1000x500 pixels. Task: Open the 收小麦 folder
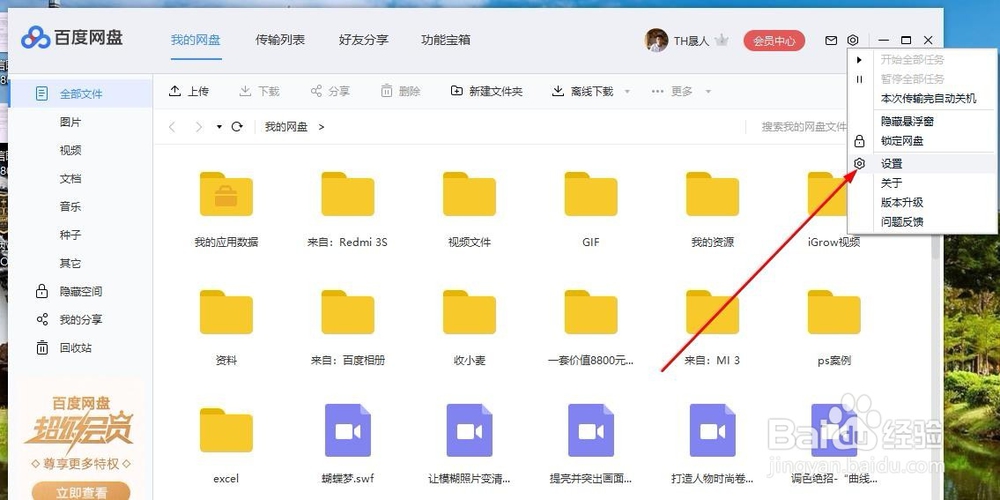coord(469,312)
